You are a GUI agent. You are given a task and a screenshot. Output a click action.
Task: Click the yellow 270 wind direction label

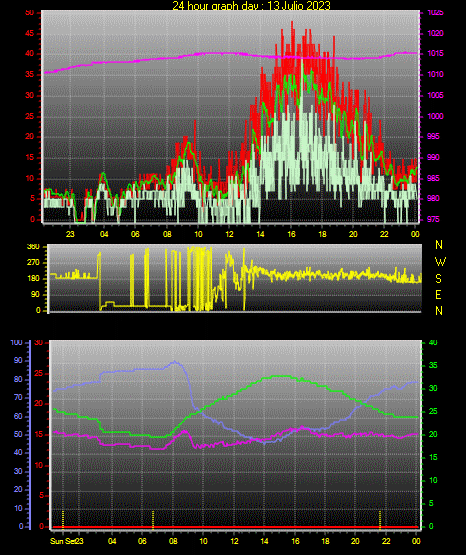pyautogui.click(x=33, y=263)
